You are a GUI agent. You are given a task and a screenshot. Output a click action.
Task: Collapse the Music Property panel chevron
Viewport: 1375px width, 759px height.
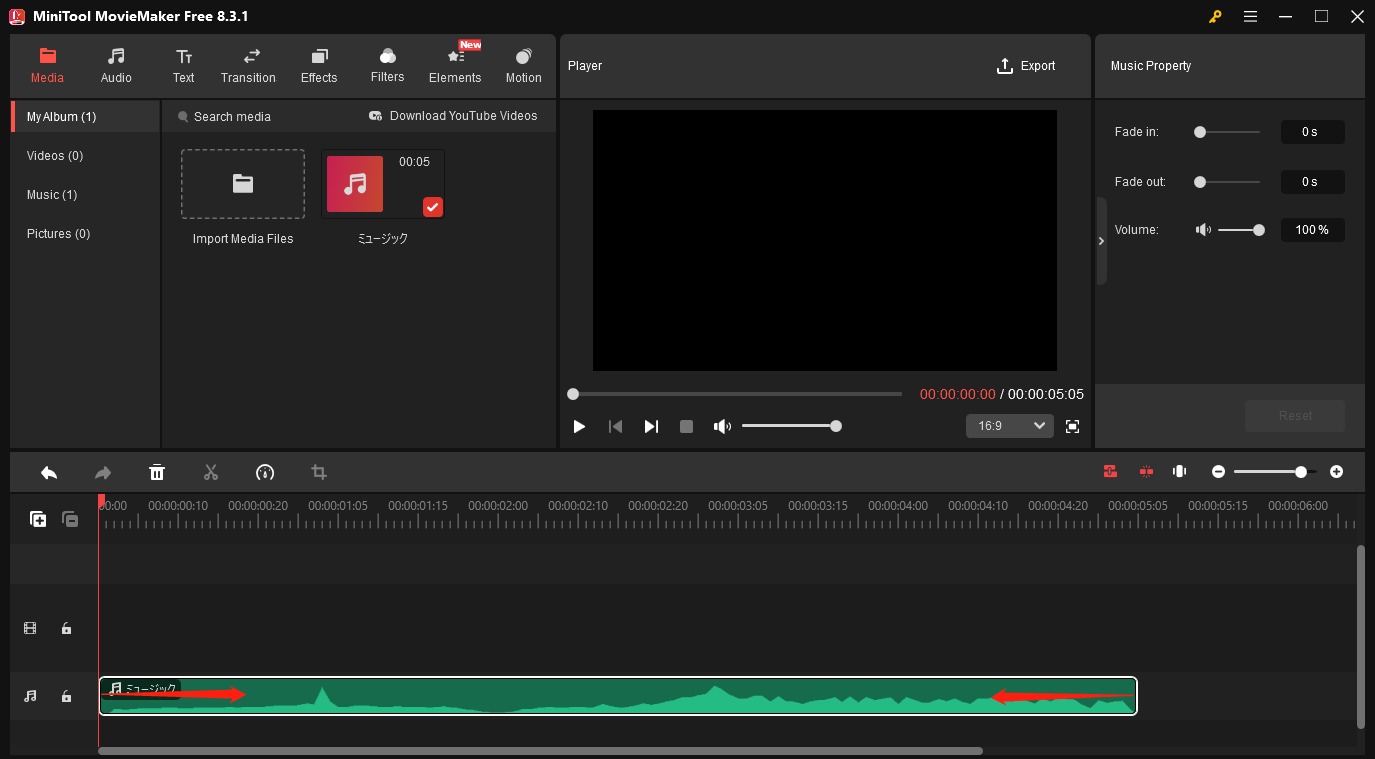tap(1101, 240)
